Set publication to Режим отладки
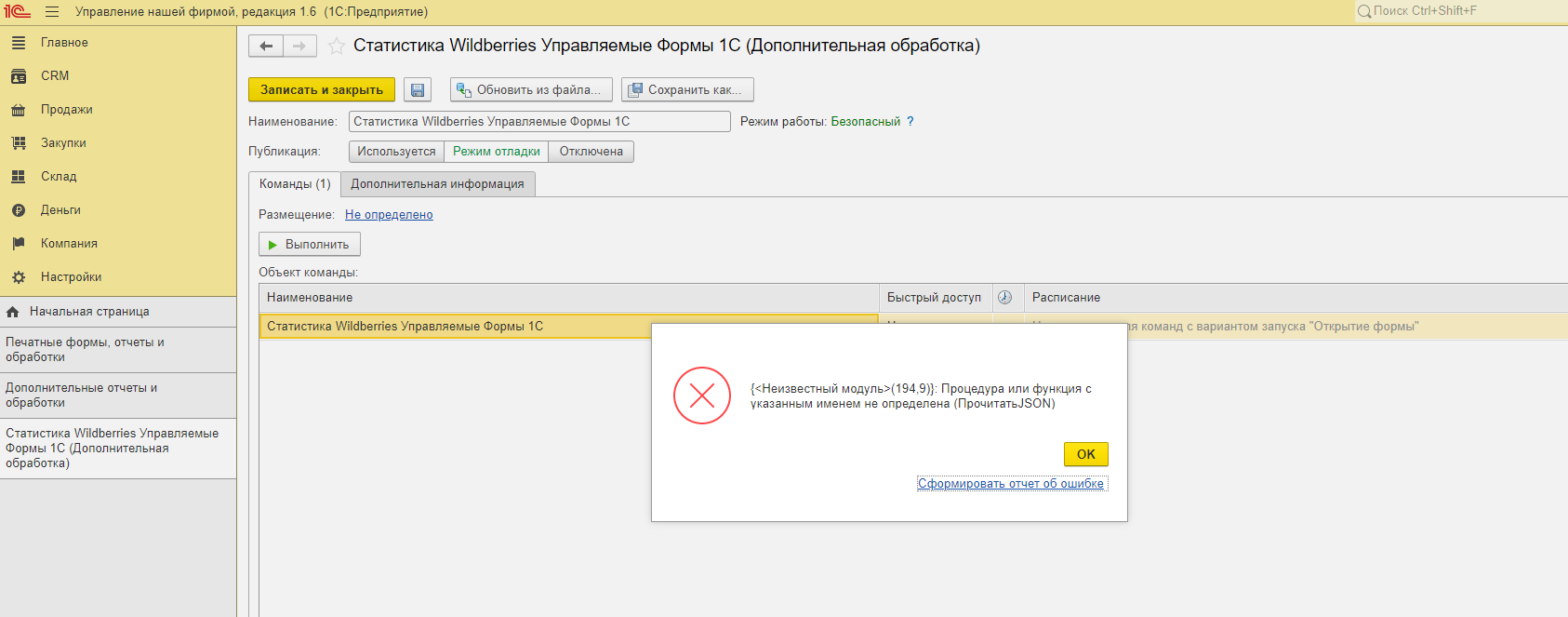1568x617 pixels. [x=497, y=152]
